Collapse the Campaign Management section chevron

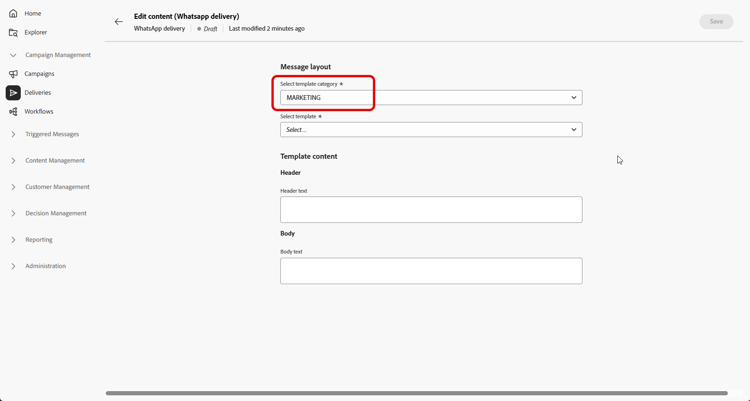[13, 55]
